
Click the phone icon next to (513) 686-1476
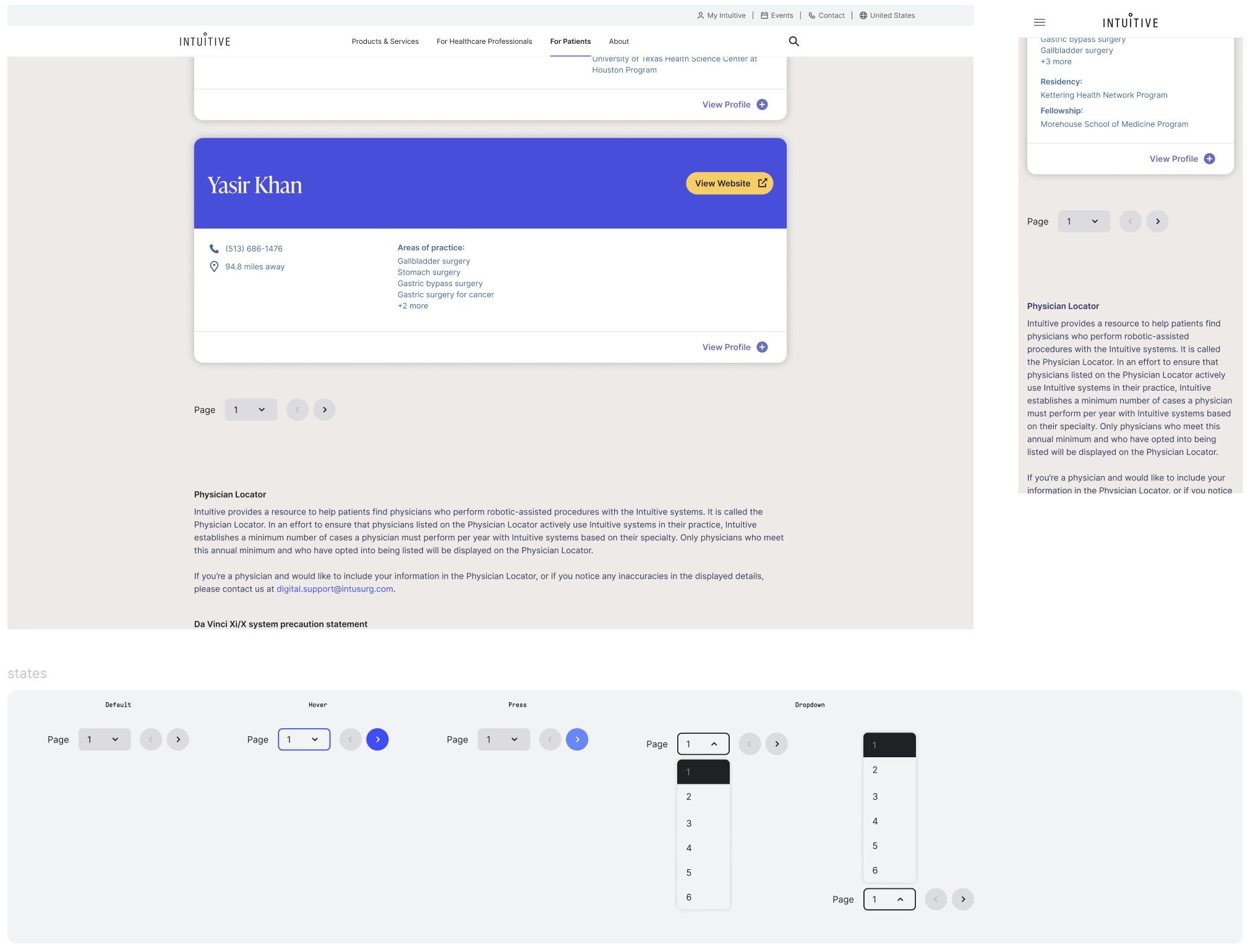coord(214,249)
